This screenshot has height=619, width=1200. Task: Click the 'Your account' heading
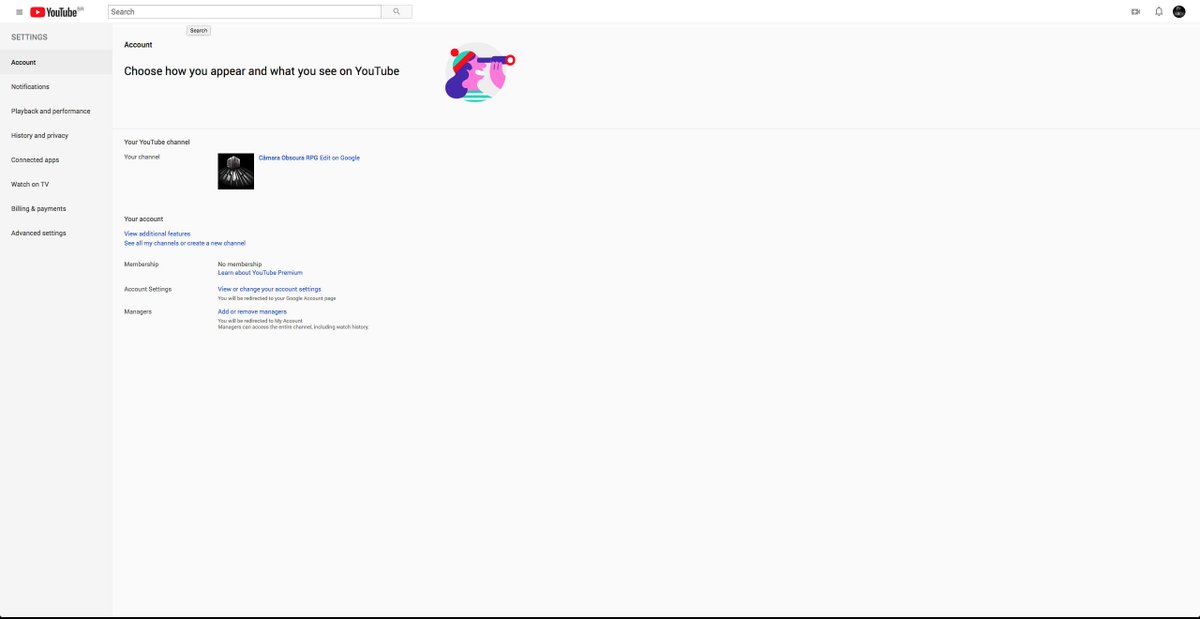(143, 218)
